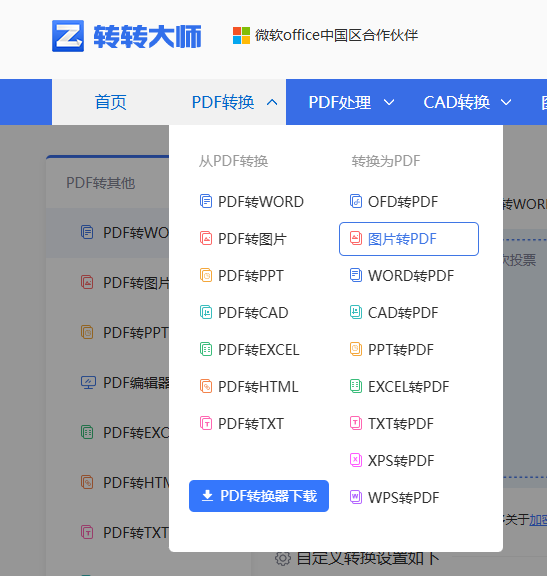Click the 转换为PDF column heading
The height and width of the screenshot is (576, 547).
coord(386,161)
